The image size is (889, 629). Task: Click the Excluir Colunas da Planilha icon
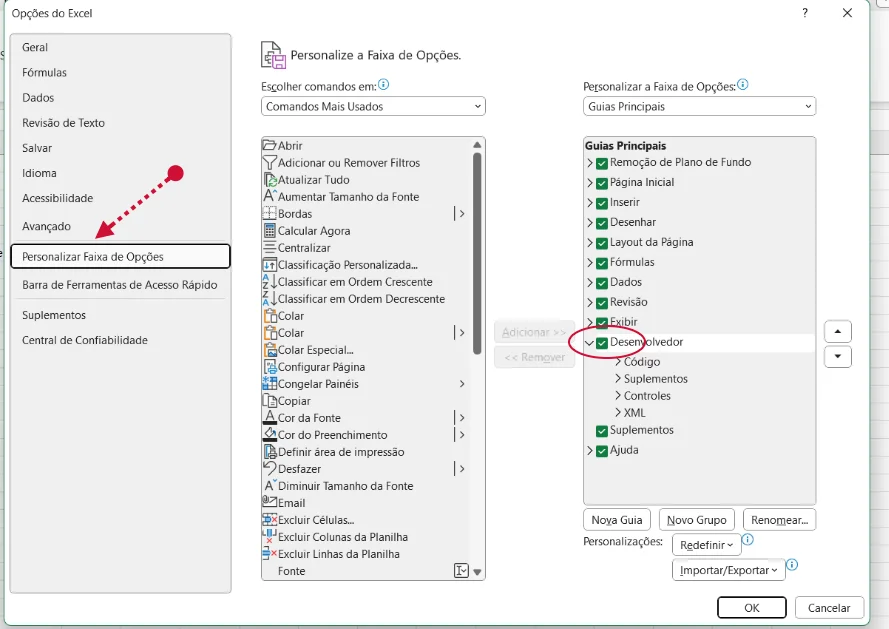(x=269, y=536)
